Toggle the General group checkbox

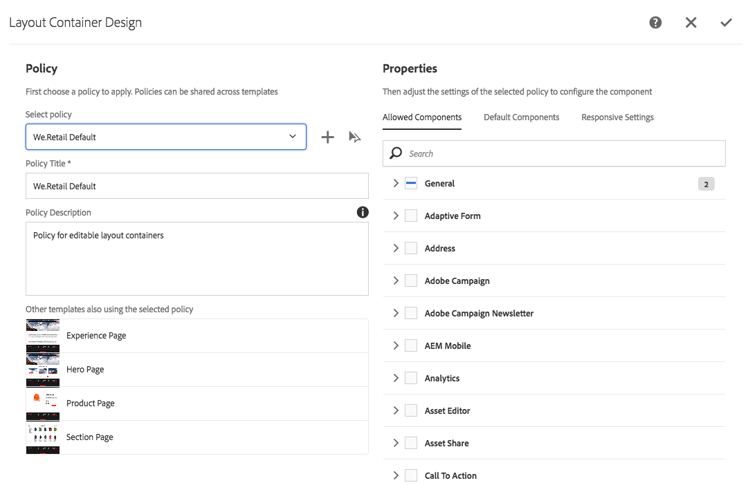click(x=411, y=184)
